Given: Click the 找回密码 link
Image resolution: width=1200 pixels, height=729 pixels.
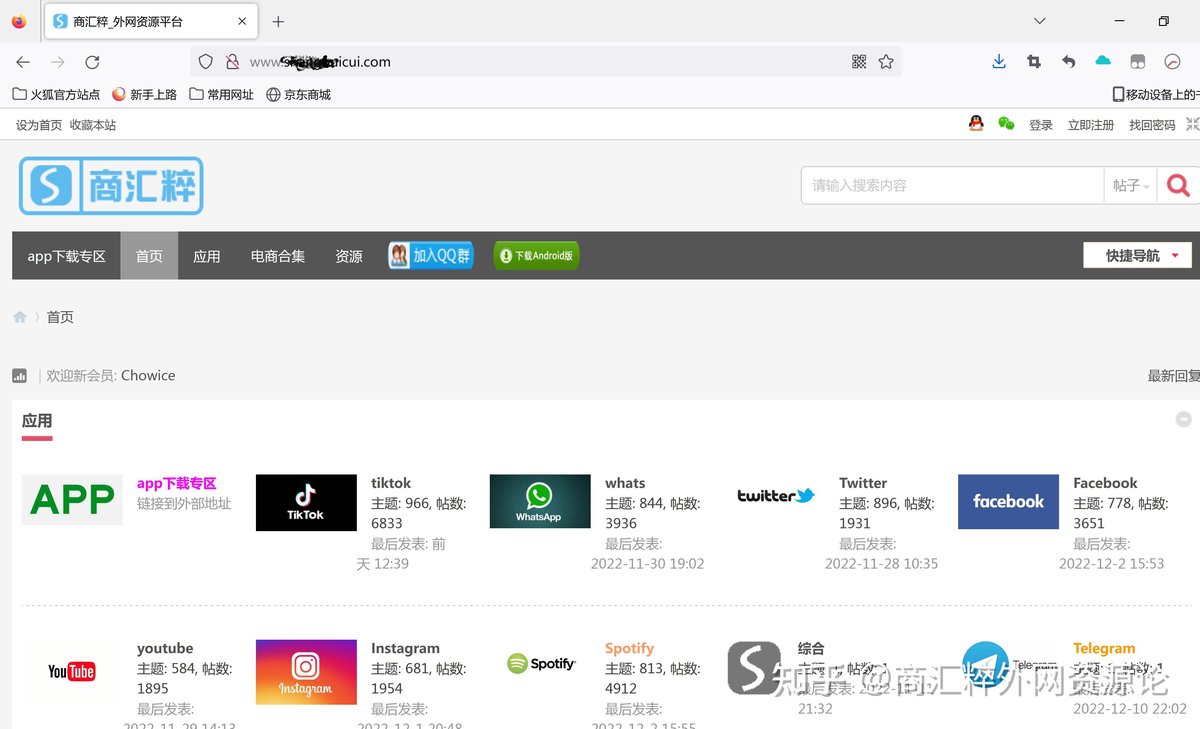Looking at the screenshot, I should point(1152,125).
